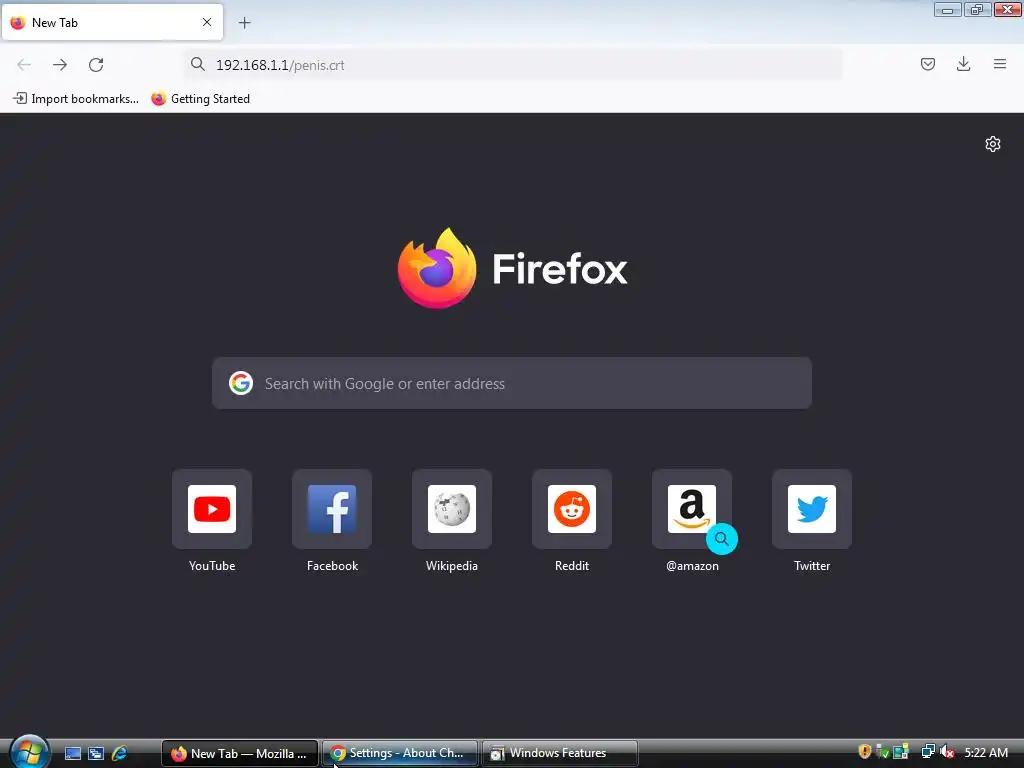Click the Google logo in search box

click(241, 383)
